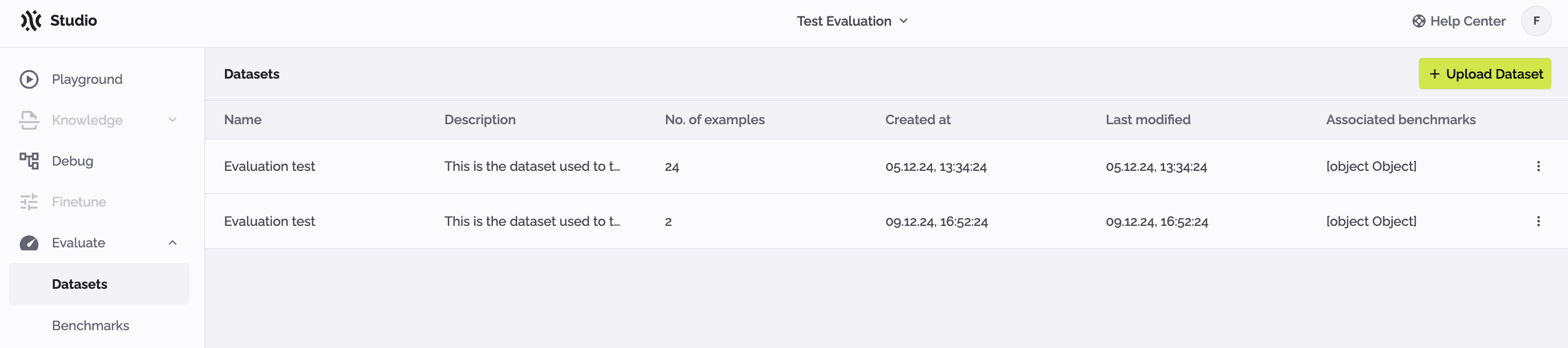The image size is (1568, 348).
Task: Open Benchmarks from the sidebar
Action: click(90, 325)
